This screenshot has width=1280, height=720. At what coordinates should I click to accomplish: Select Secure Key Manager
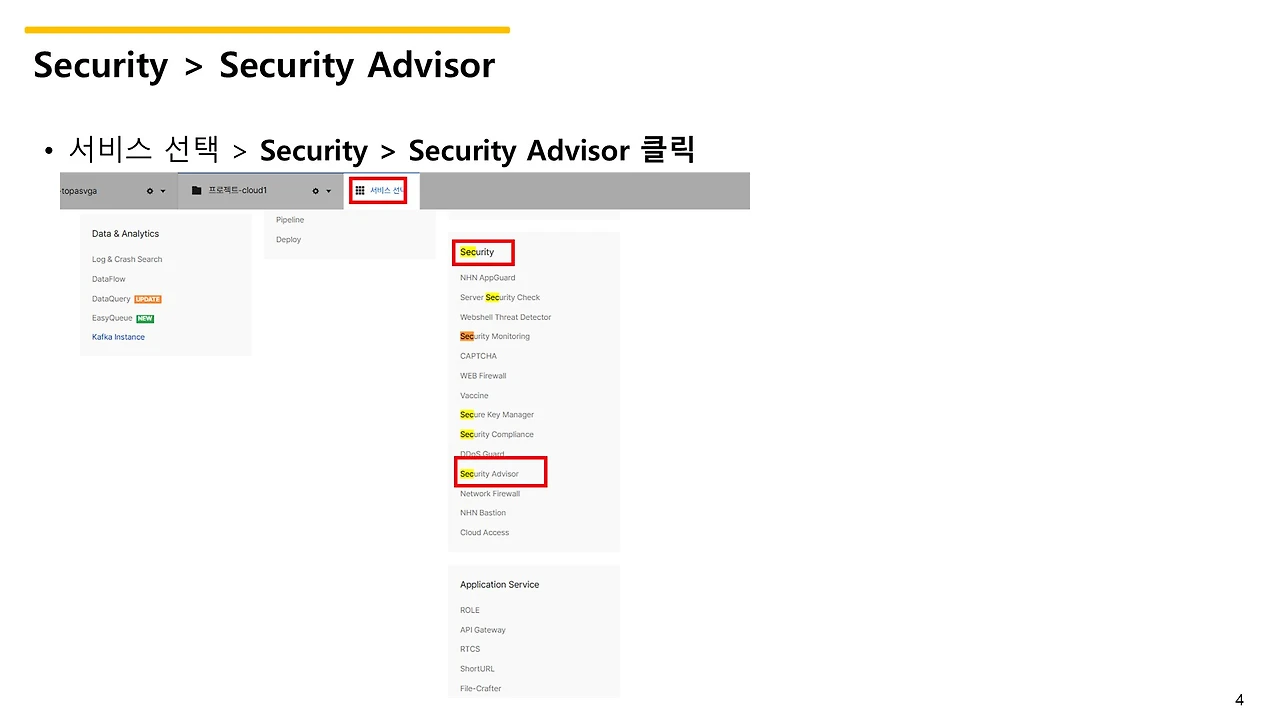click(497, 414)
